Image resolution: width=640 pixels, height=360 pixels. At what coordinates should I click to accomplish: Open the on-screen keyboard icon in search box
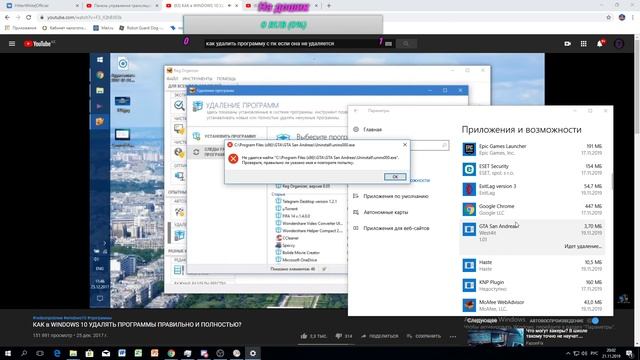tap(388, 44)
